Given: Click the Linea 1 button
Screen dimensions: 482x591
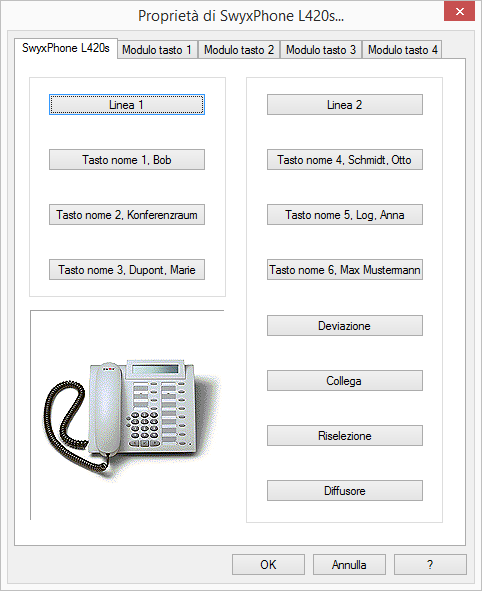Looking at the screenshot, I should (x=127, y=104).
